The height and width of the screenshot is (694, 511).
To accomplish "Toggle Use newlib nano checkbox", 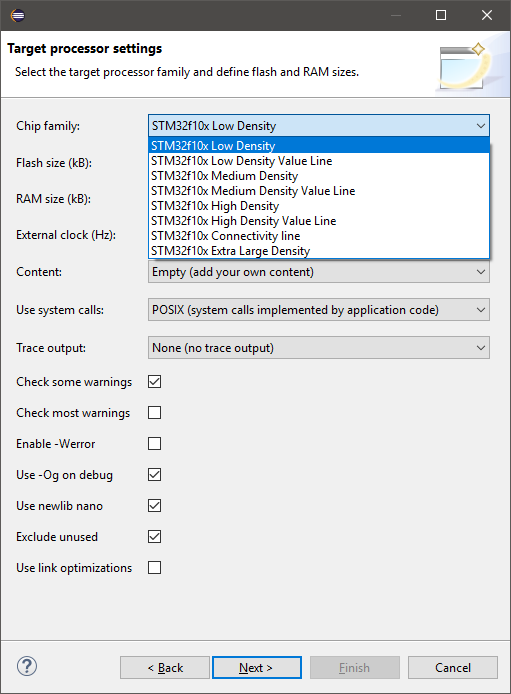I will [154, 505].
